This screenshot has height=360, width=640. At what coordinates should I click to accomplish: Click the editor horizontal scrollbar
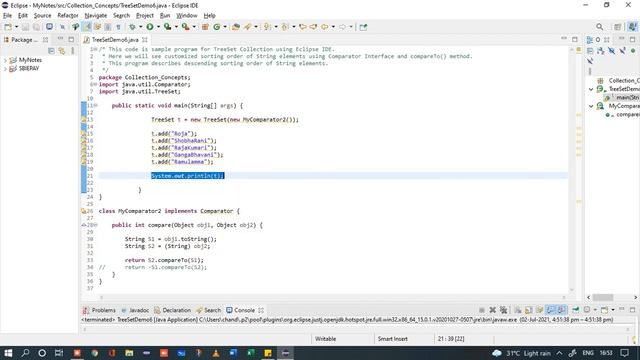[333, 297]
